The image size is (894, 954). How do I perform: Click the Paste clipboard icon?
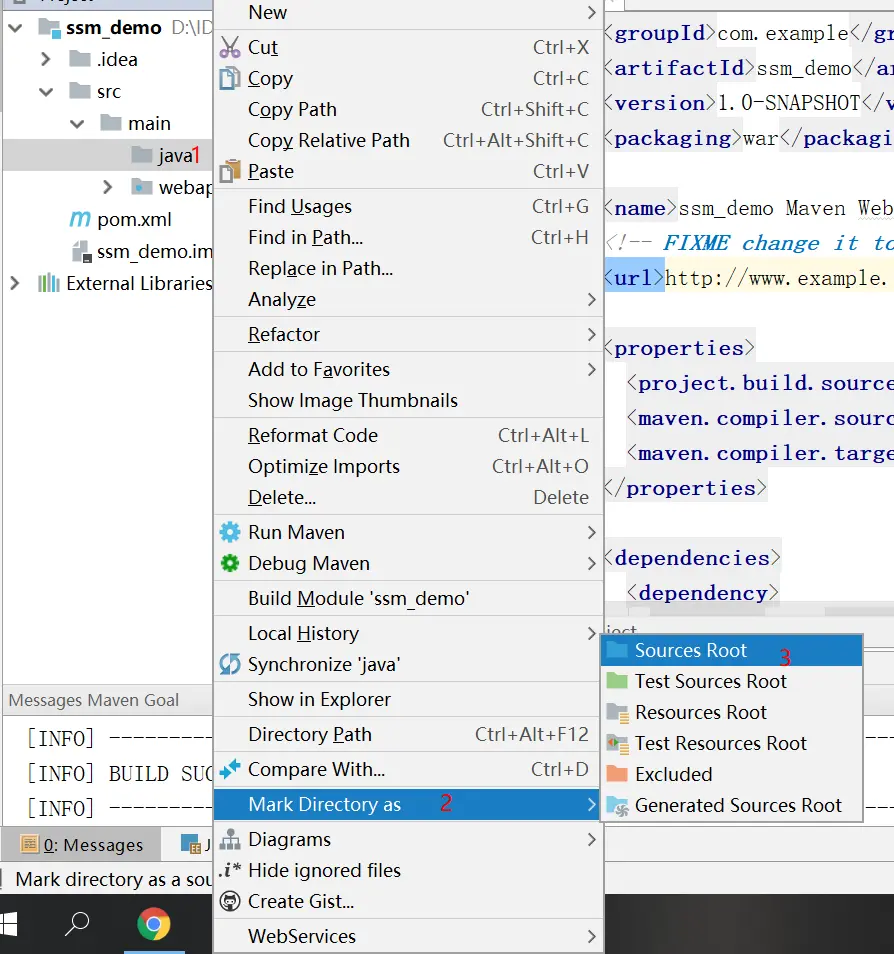coord(230,171)
